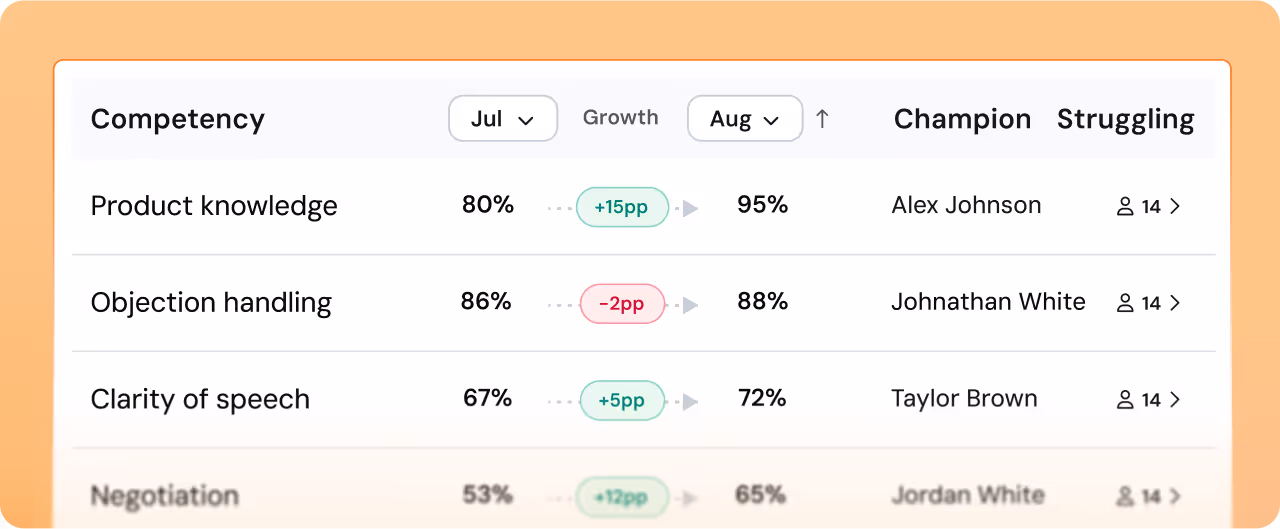
Task: Click the +5pp growth badge
Action: point(622,400)
